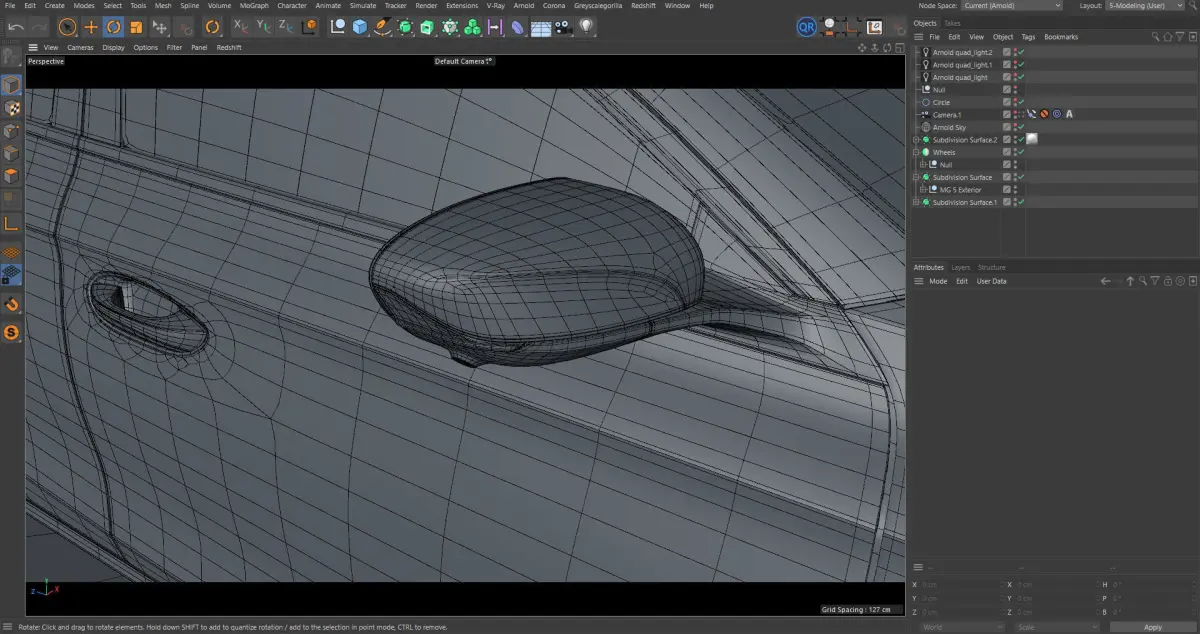
Task: Open the MoGraph menu
Action: (x=254, y=6)
